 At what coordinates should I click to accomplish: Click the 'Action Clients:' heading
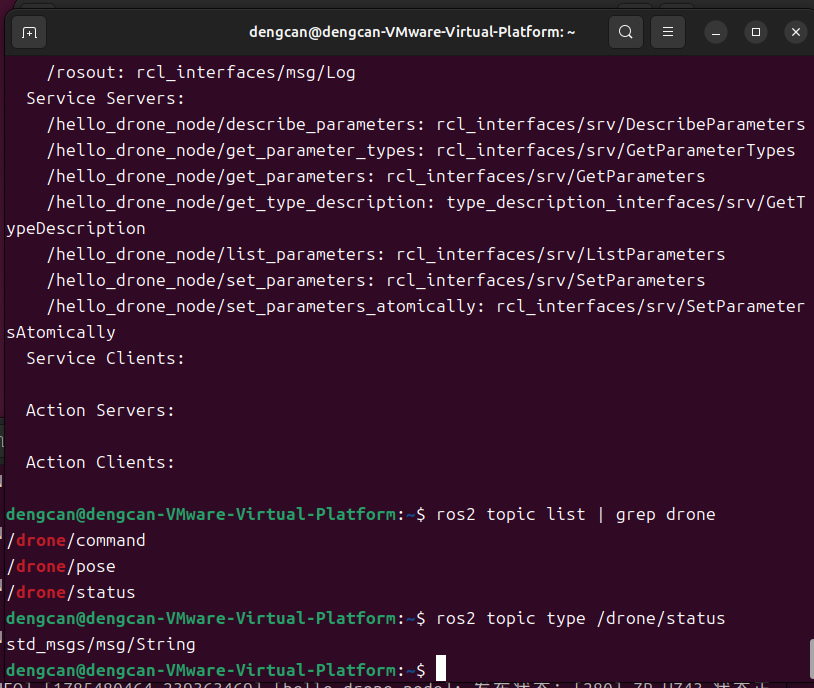coord(100,462)
